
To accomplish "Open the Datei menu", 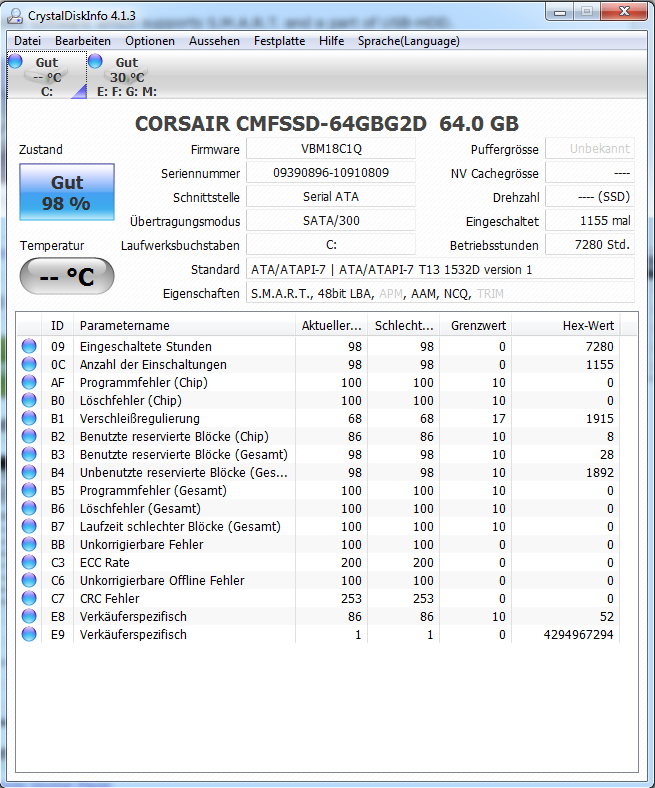I will point(27,41).
